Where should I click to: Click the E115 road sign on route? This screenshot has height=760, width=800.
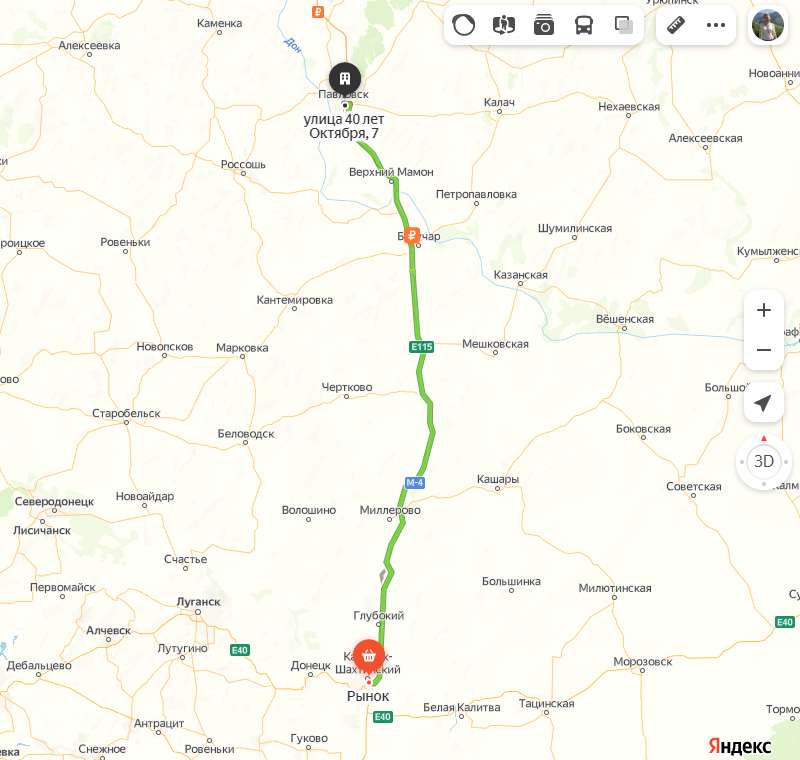[422, 347]
